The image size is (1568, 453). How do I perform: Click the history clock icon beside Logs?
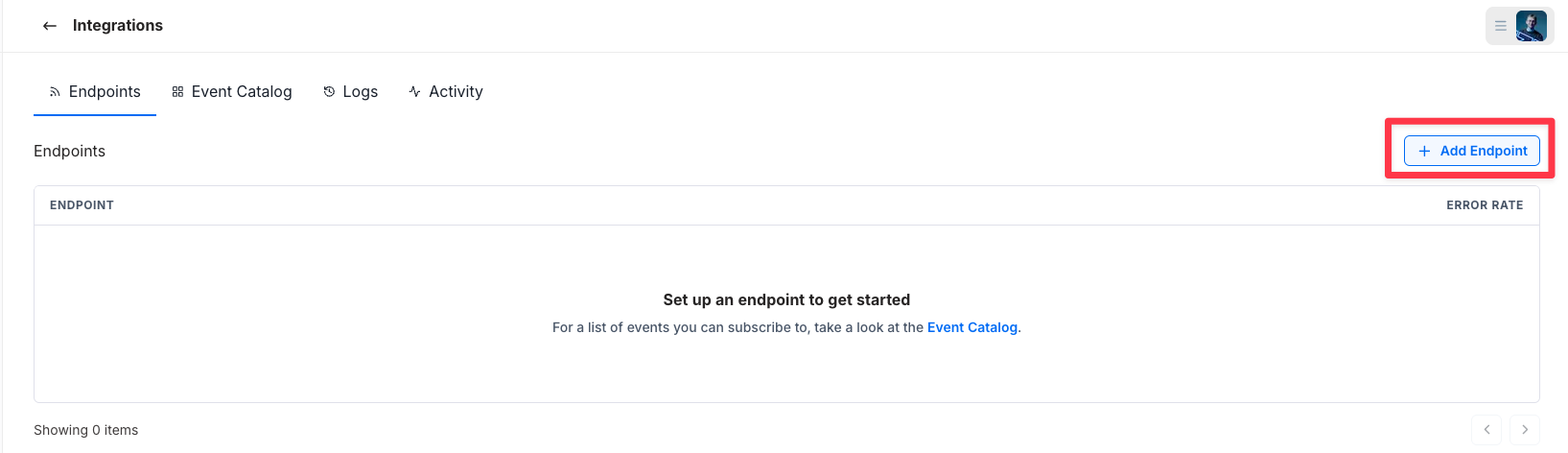pos(329,92)
